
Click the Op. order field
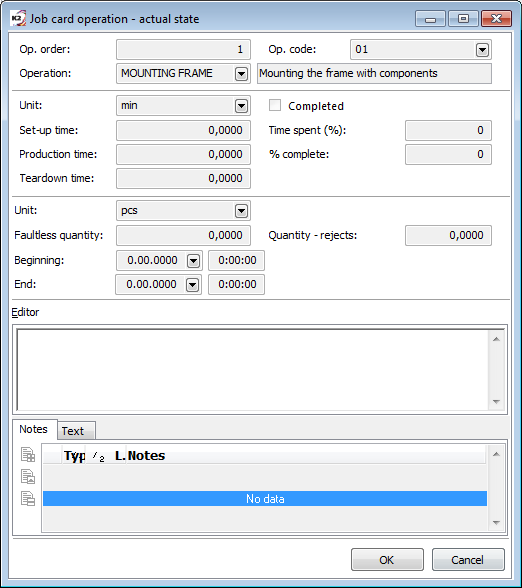[183, 50]
